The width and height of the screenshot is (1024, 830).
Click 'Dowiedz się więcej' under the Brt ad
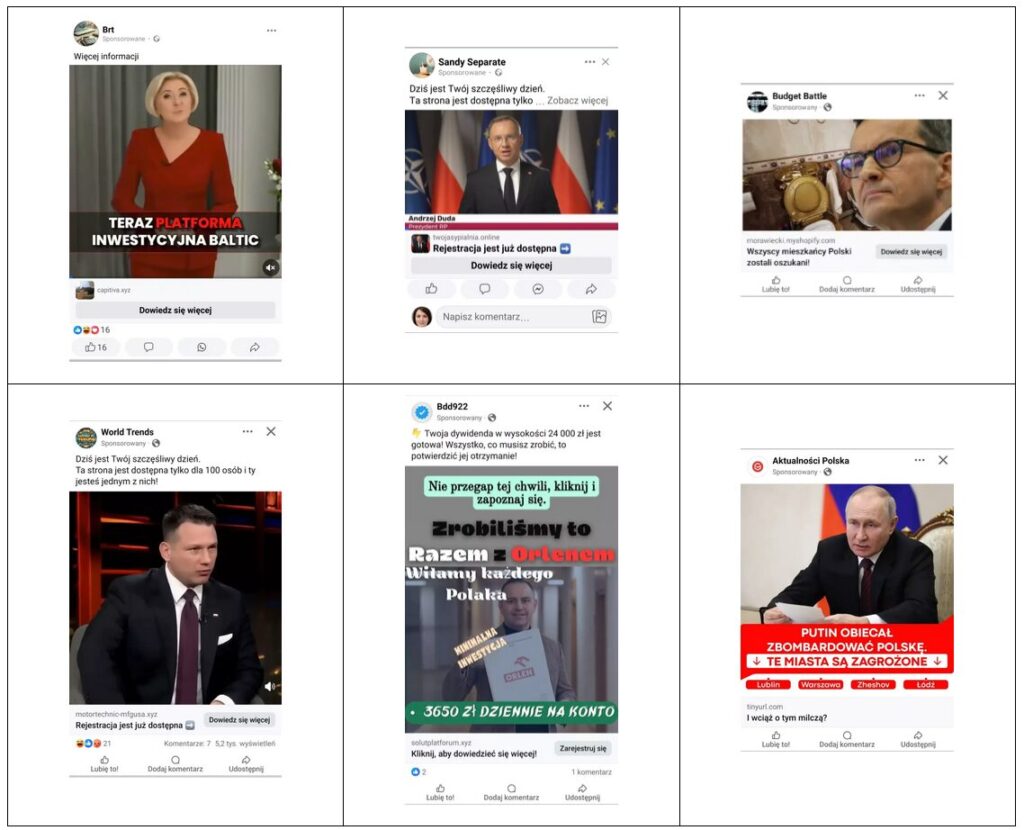click(175, 310)
